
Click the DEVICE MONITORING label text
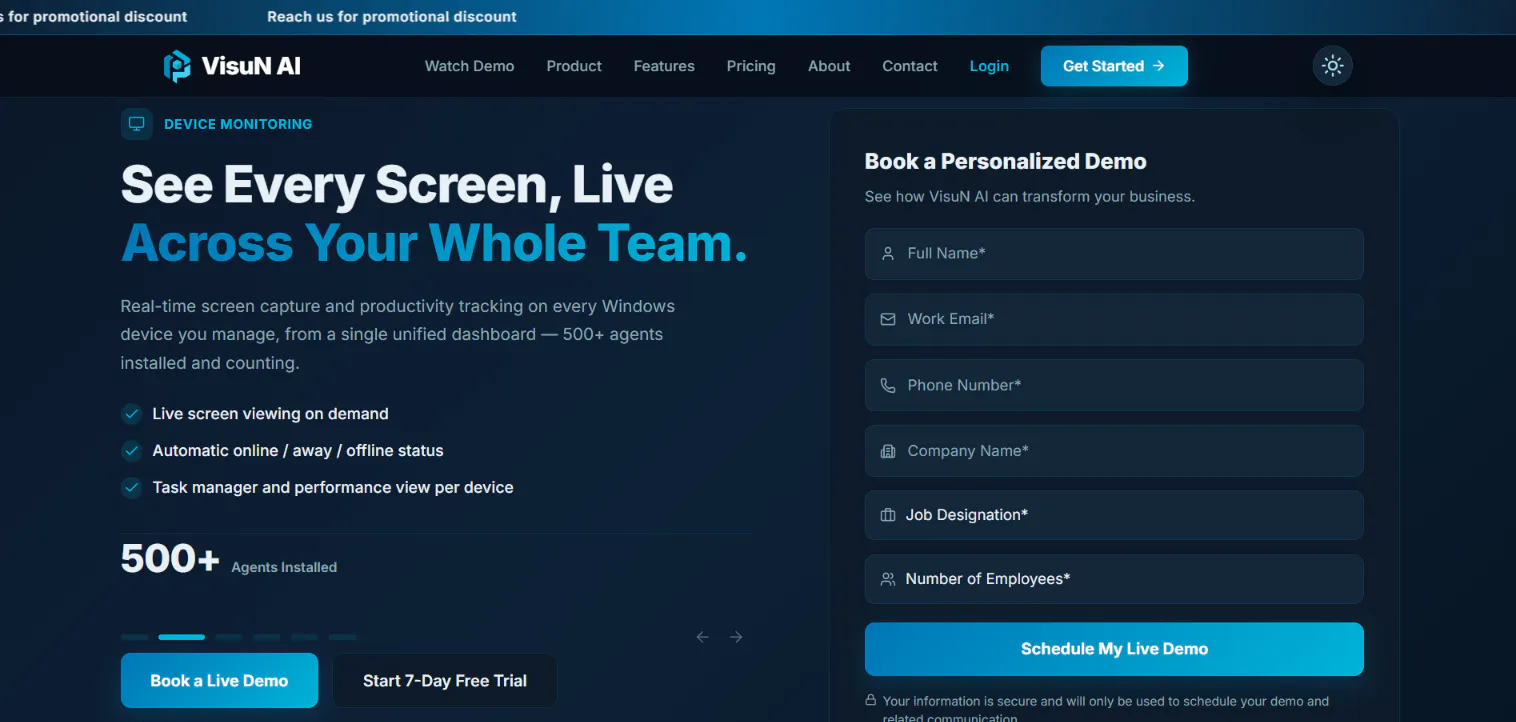[x=238, y=124]
